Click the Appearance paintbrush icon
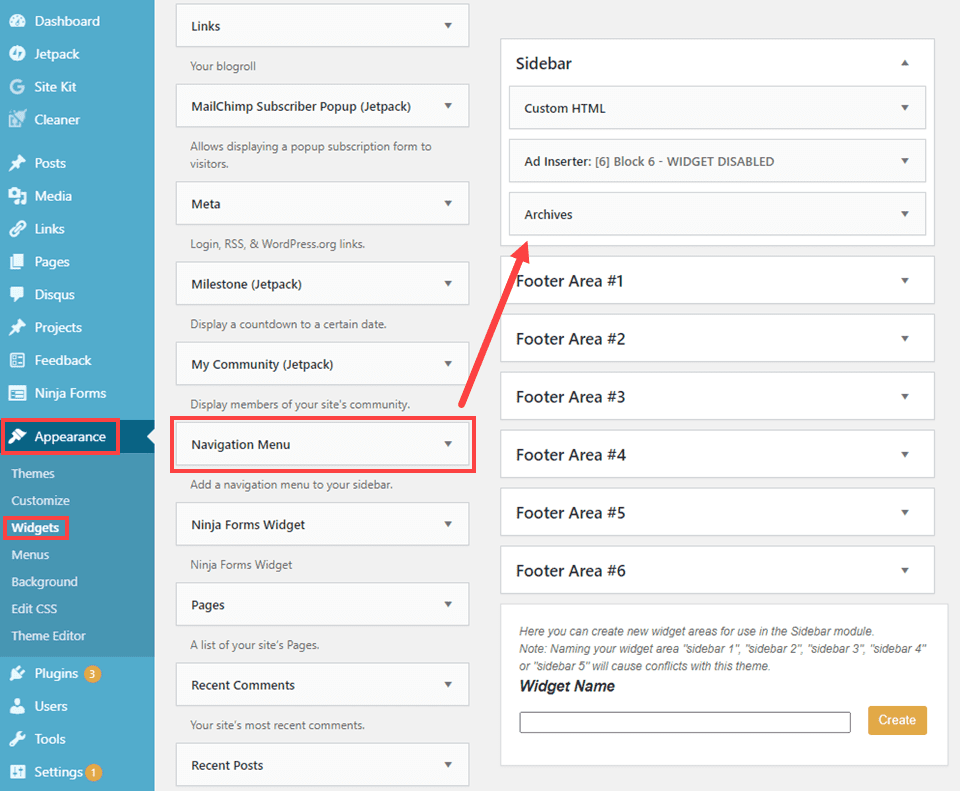Viewport: 960px width, 791px height. tap(18, 436)
